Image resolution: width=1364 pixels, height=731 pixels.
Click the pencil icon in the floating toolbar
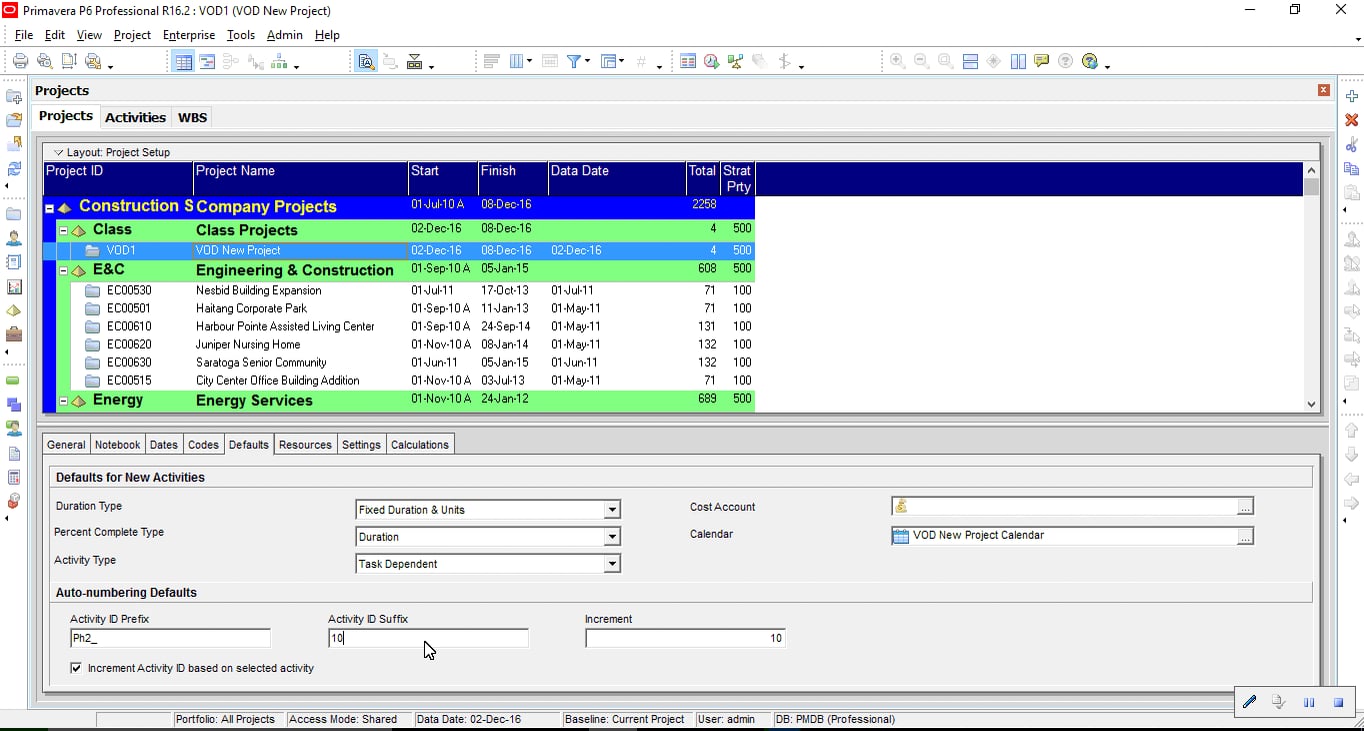click(x=1249, y=702)
